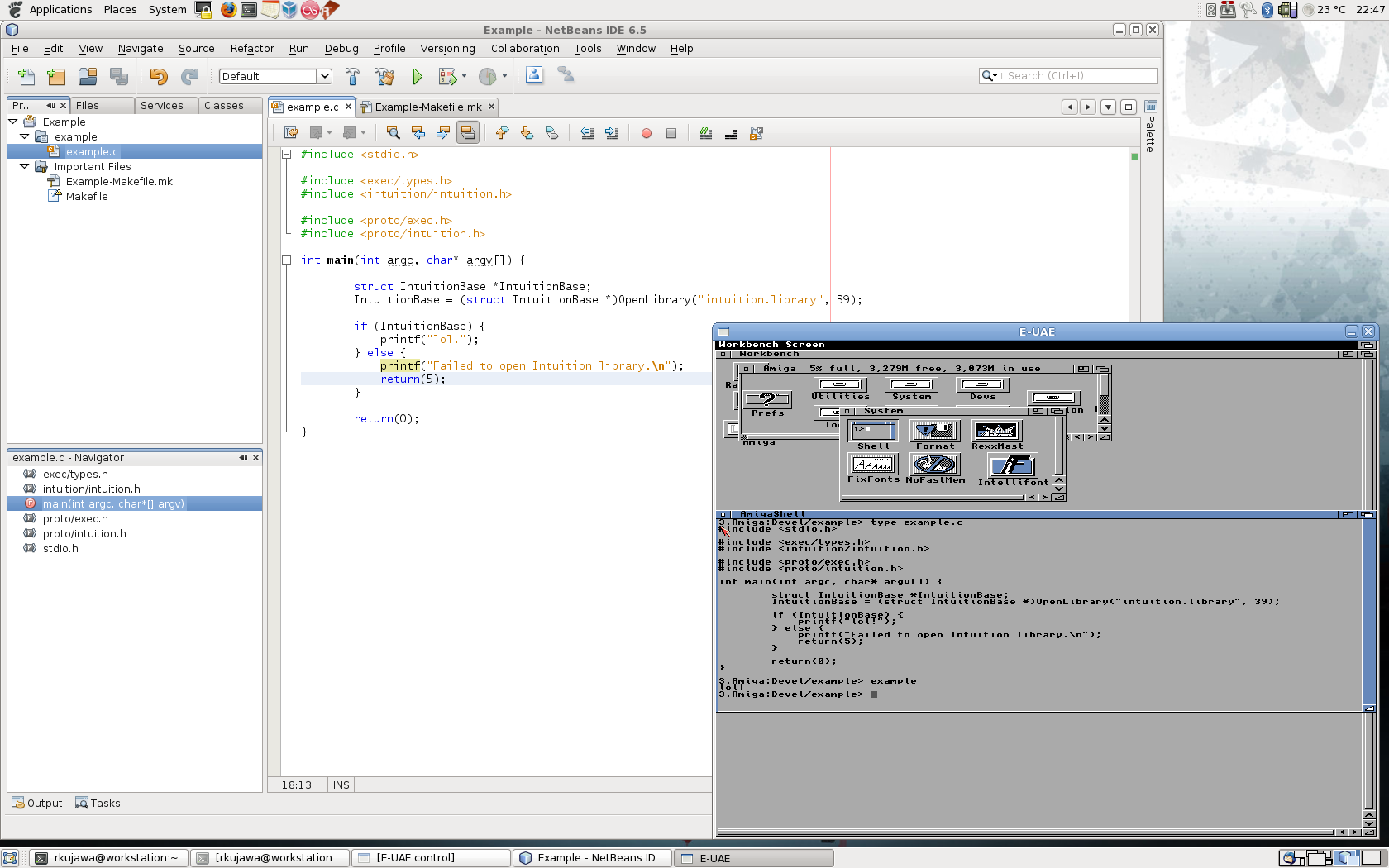This screenshot has width=1389, height=868.
Task: Click the Next Bookmark icon
Action: click(x=527, y=133)
